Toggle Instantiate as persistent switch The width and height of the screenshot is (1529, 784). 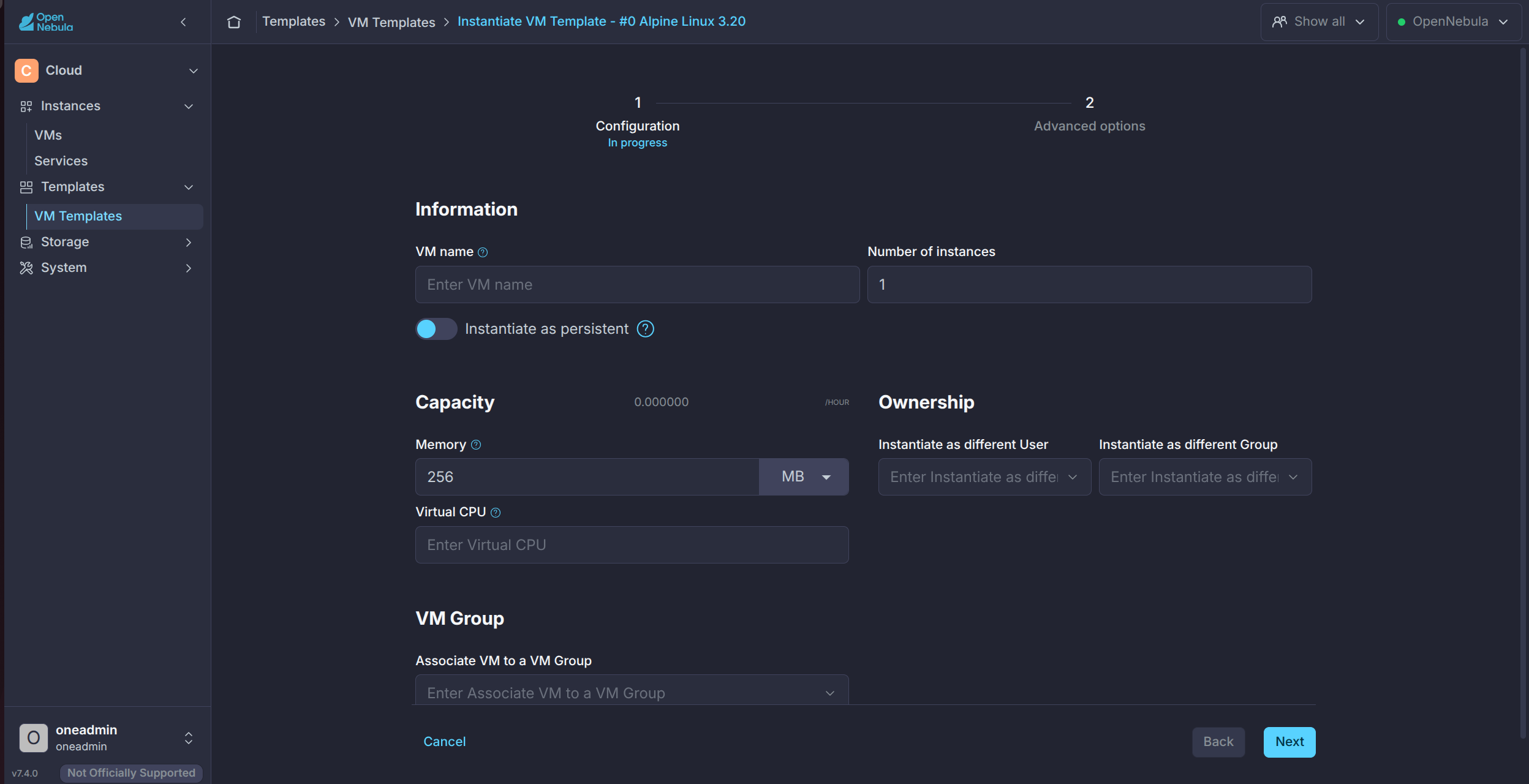tap(436, 329)
